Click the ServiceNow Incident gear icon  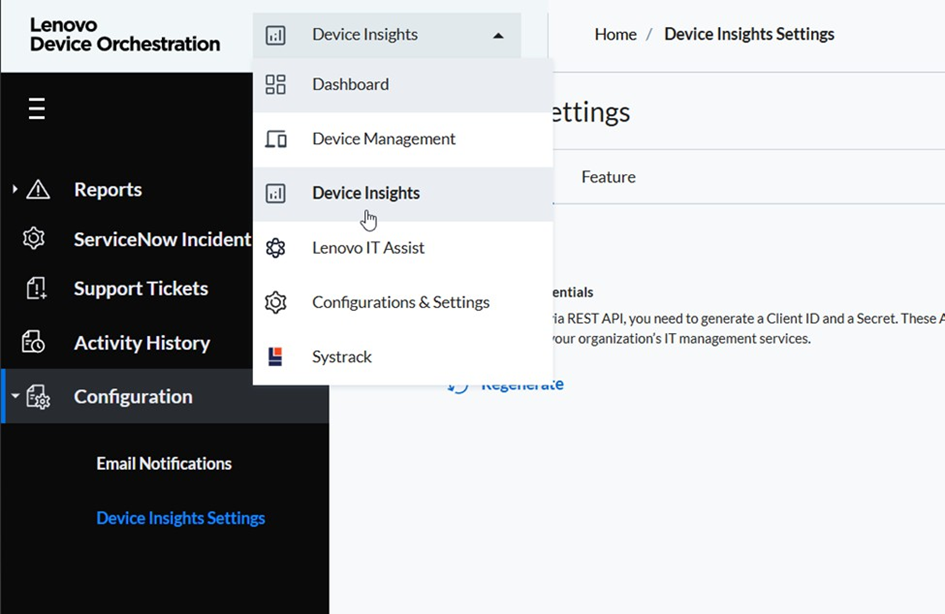pos(34,239)
